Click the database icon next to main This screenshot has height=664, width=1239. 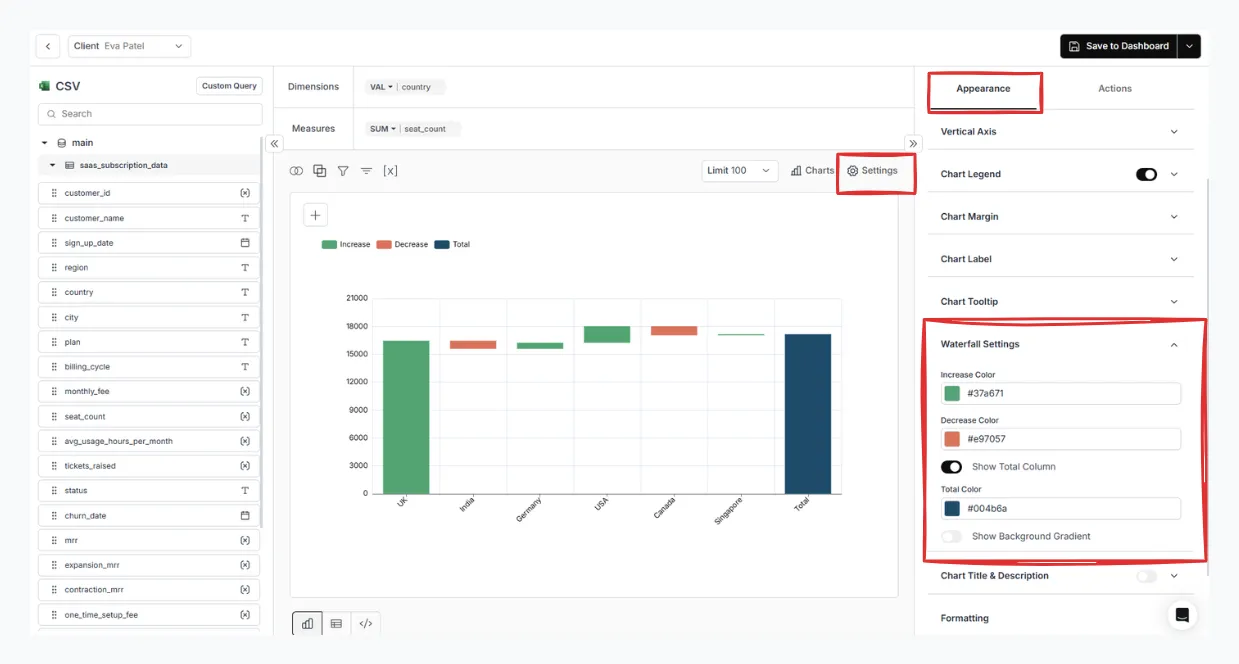coord(62,143)
